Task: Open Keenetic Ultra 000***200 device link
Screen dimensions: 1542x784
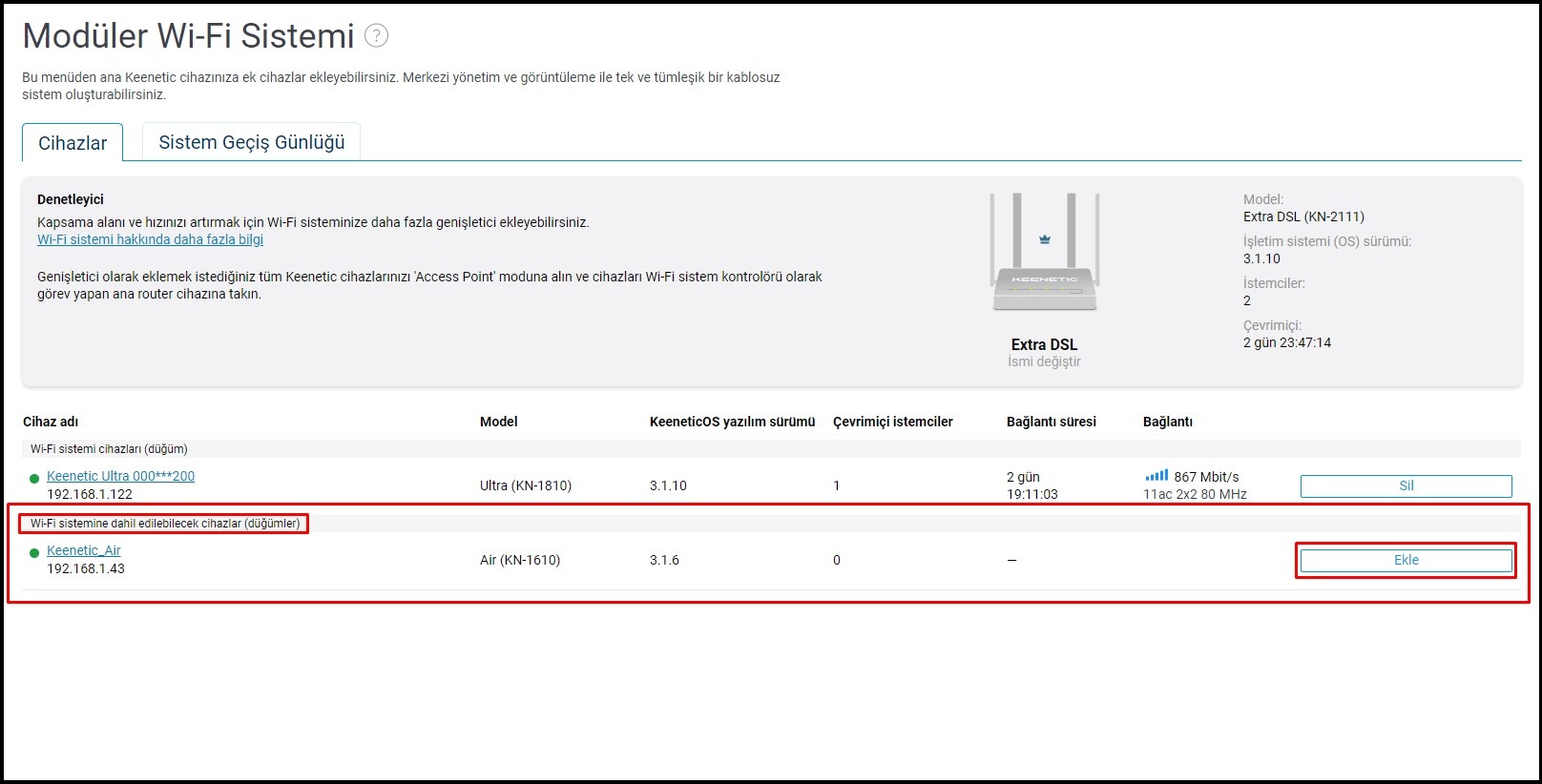Action: coord(120,476)
